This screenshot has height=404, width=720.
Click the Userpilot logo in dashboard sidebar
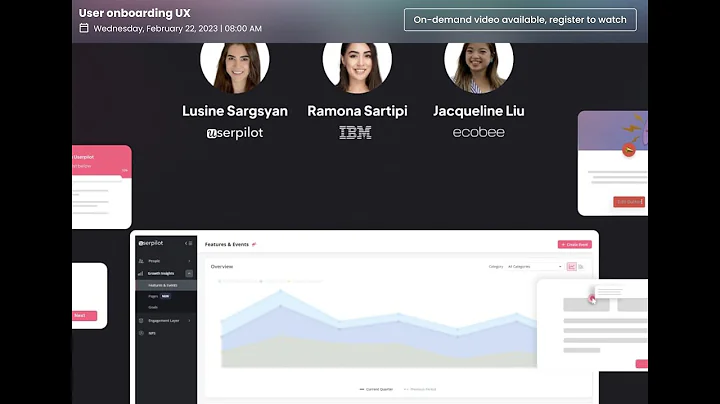(151, 243)
